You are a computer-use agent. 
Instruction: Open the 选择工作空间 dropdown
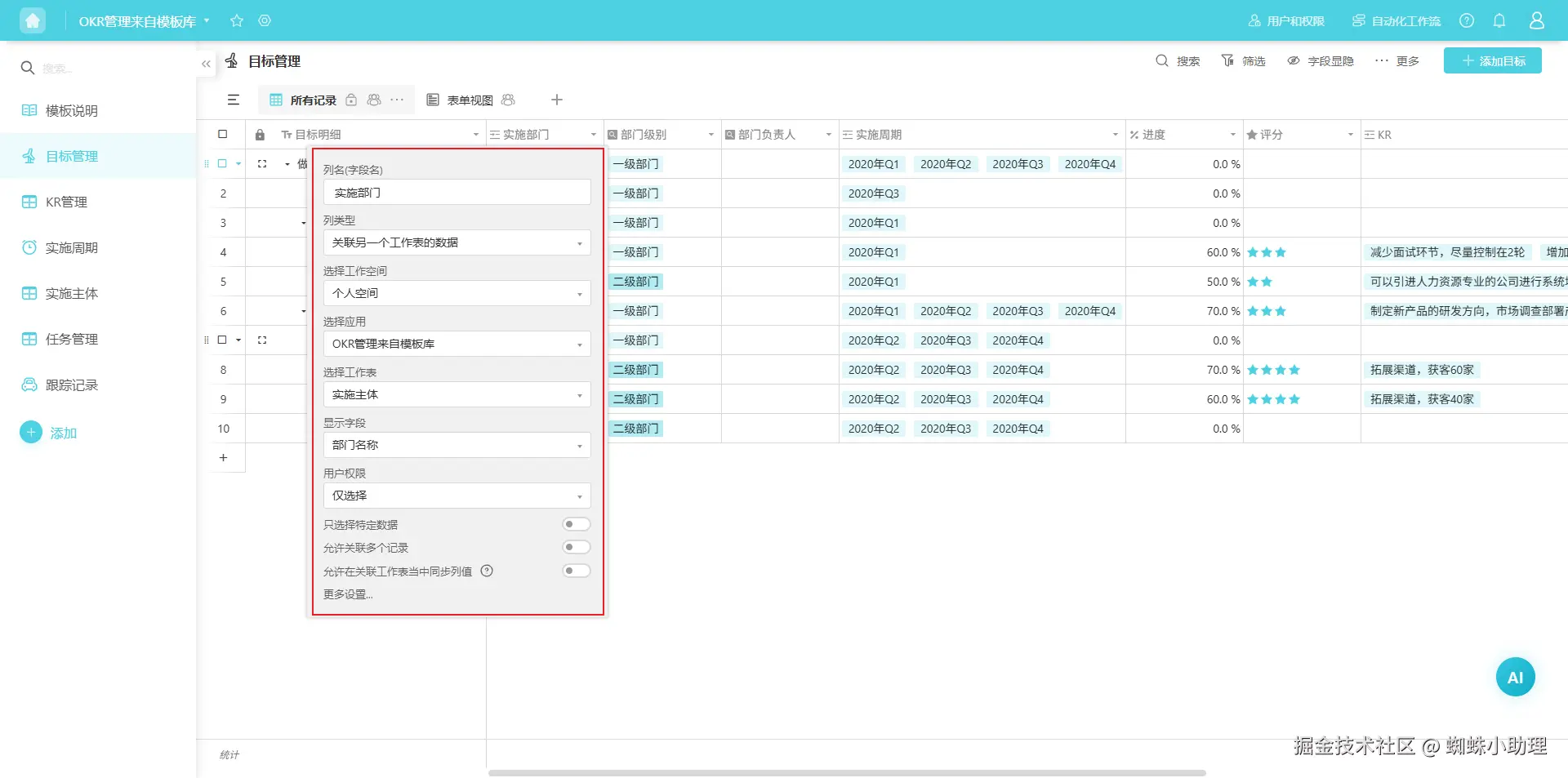[x=457, y=293]
